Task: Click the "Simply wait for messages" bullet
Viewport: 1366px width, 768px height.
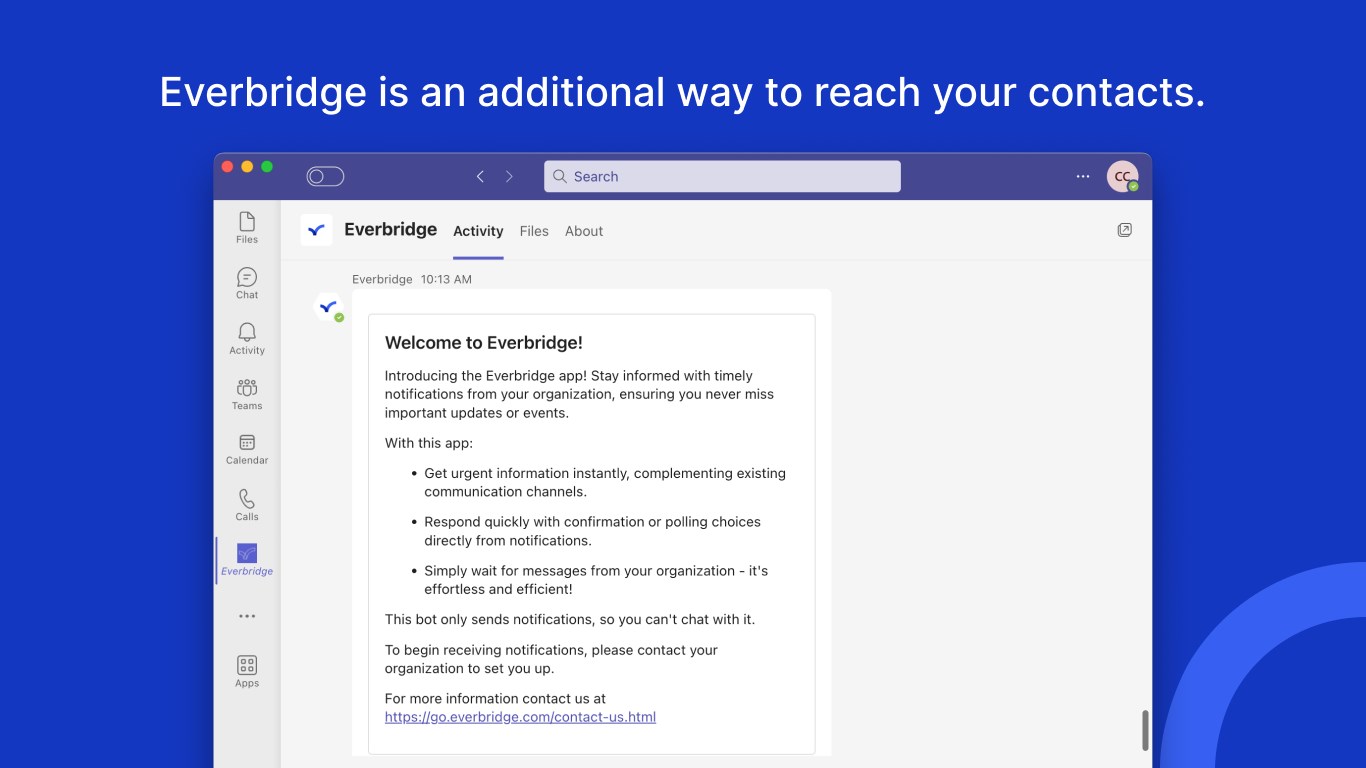Action: click(596, 580)
